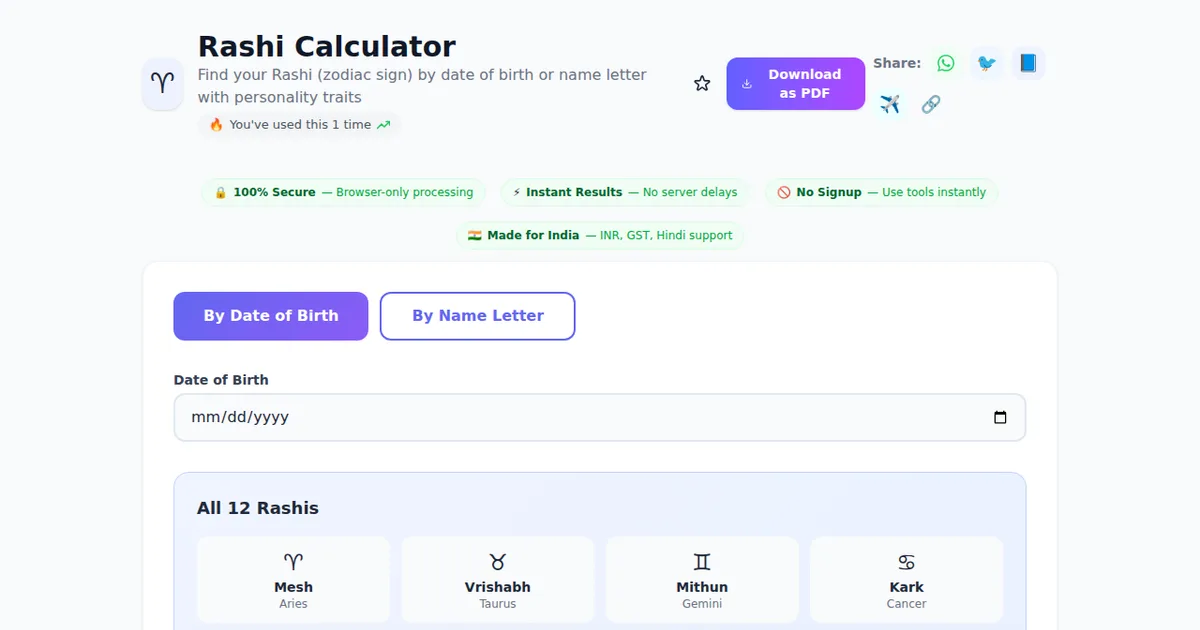Viewport: 1200px width, 630px height.
Task: Share via Telegram airplane icon
Action: click(x=890, y=104)
